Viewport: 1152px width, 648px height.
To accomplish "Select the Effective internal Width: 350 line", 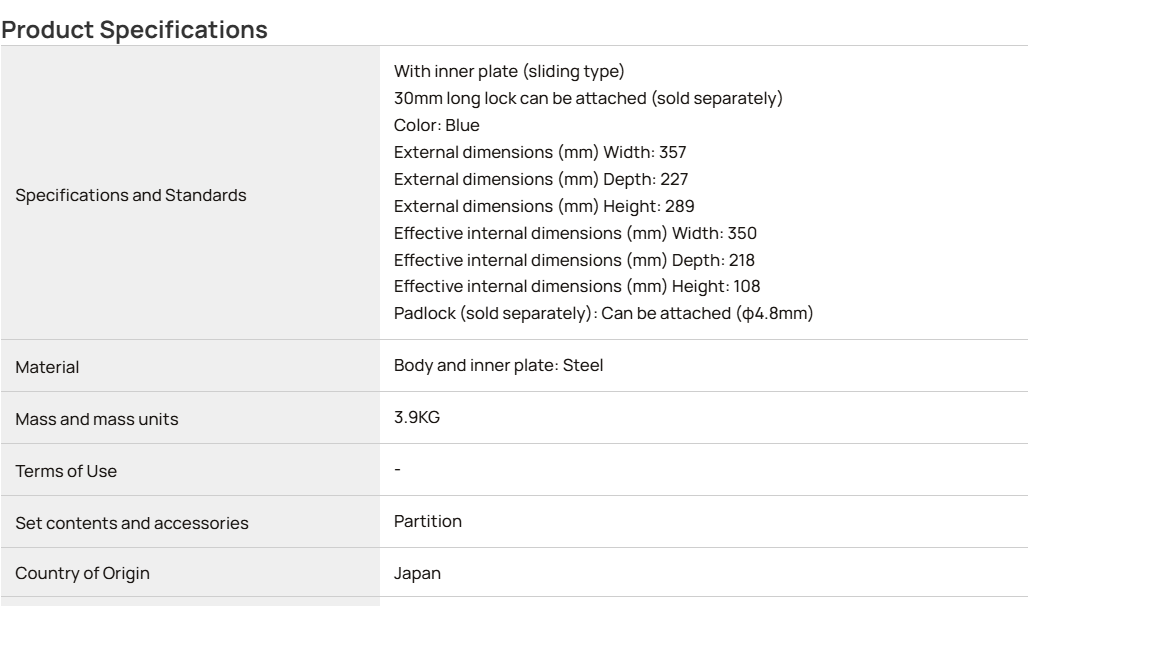I will pyautogui.click(x=575, y=234).
